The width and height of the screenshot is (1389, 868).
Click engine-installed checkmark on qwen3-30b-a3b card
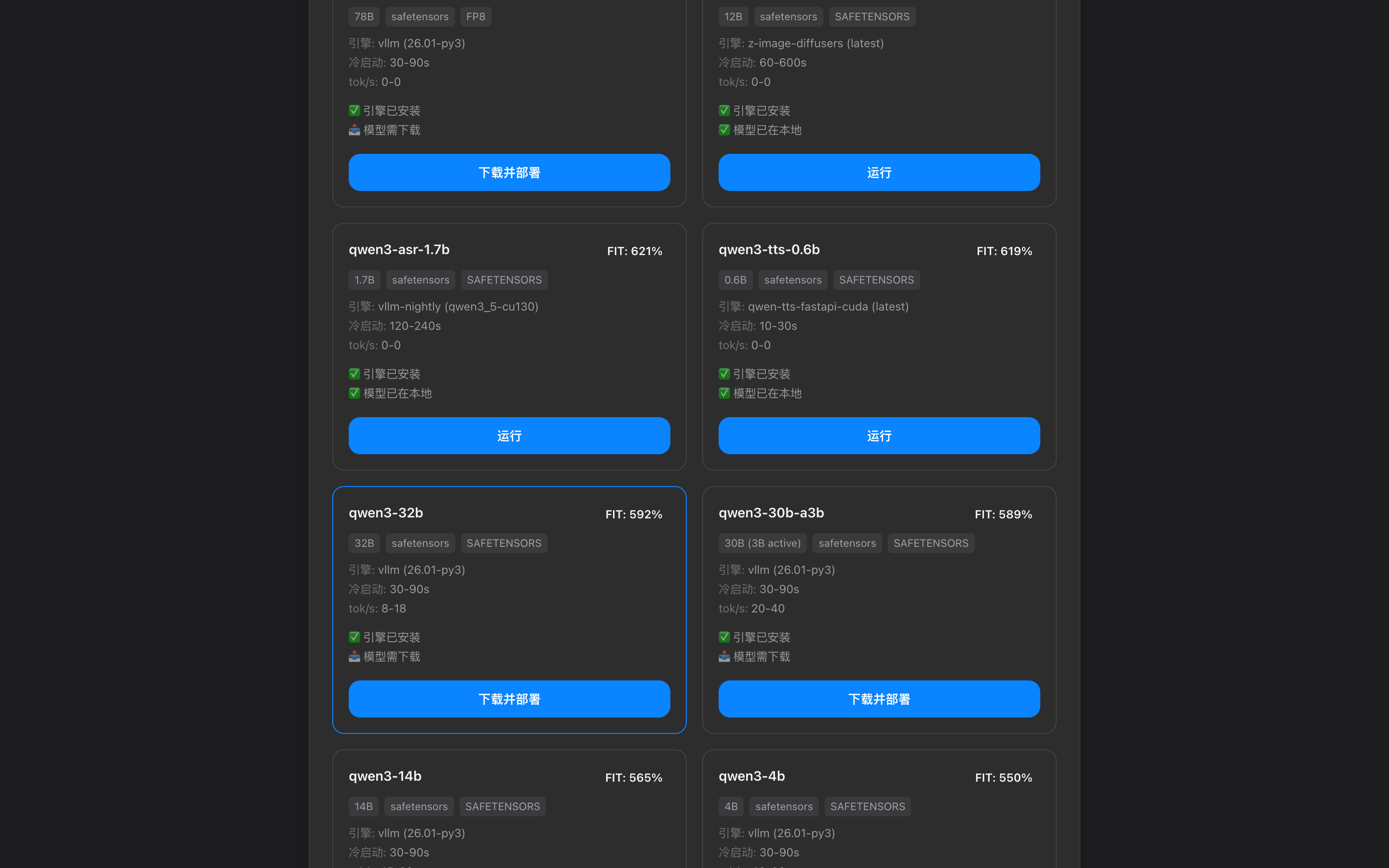(724, 637)
